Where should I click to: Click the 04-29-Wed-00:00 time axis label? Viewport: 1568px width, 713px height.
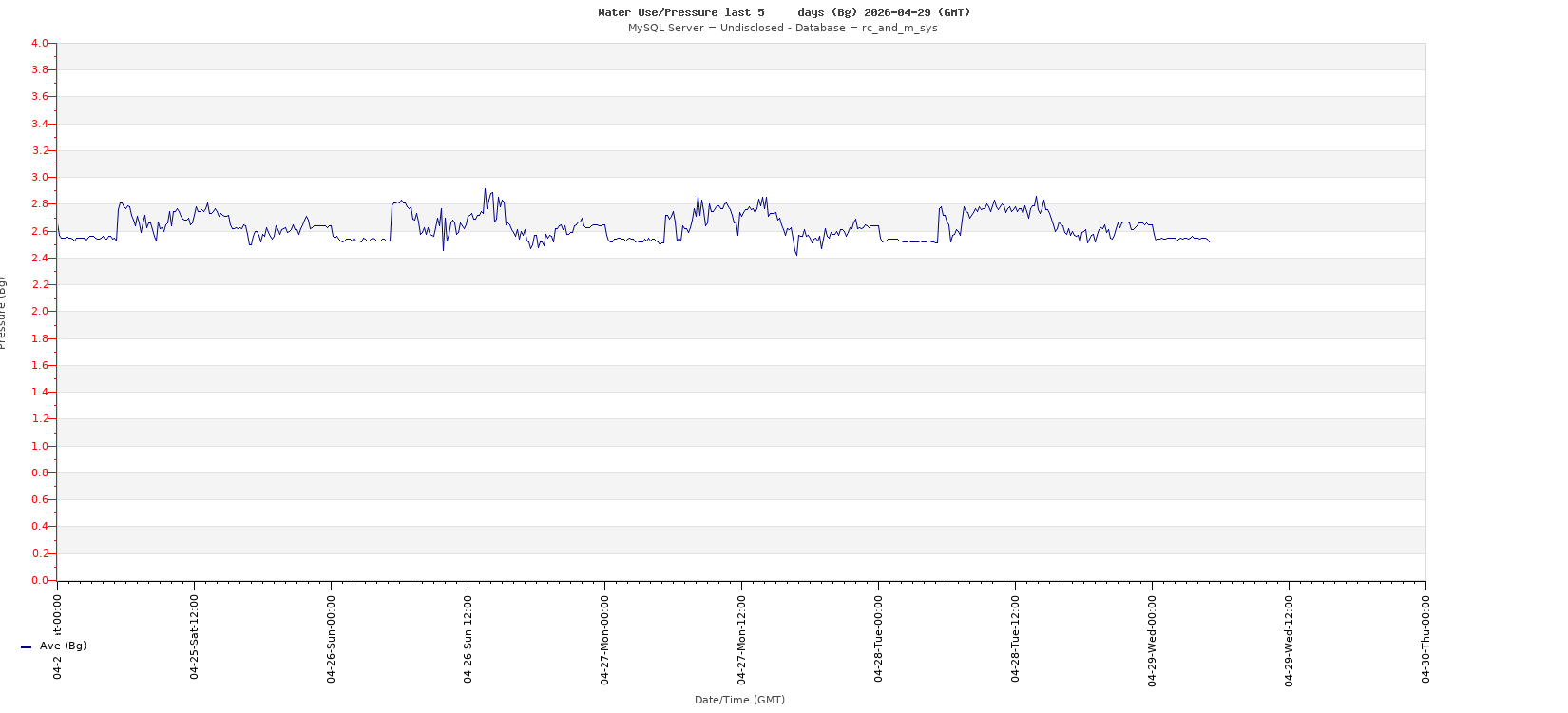pos(1152,638)
